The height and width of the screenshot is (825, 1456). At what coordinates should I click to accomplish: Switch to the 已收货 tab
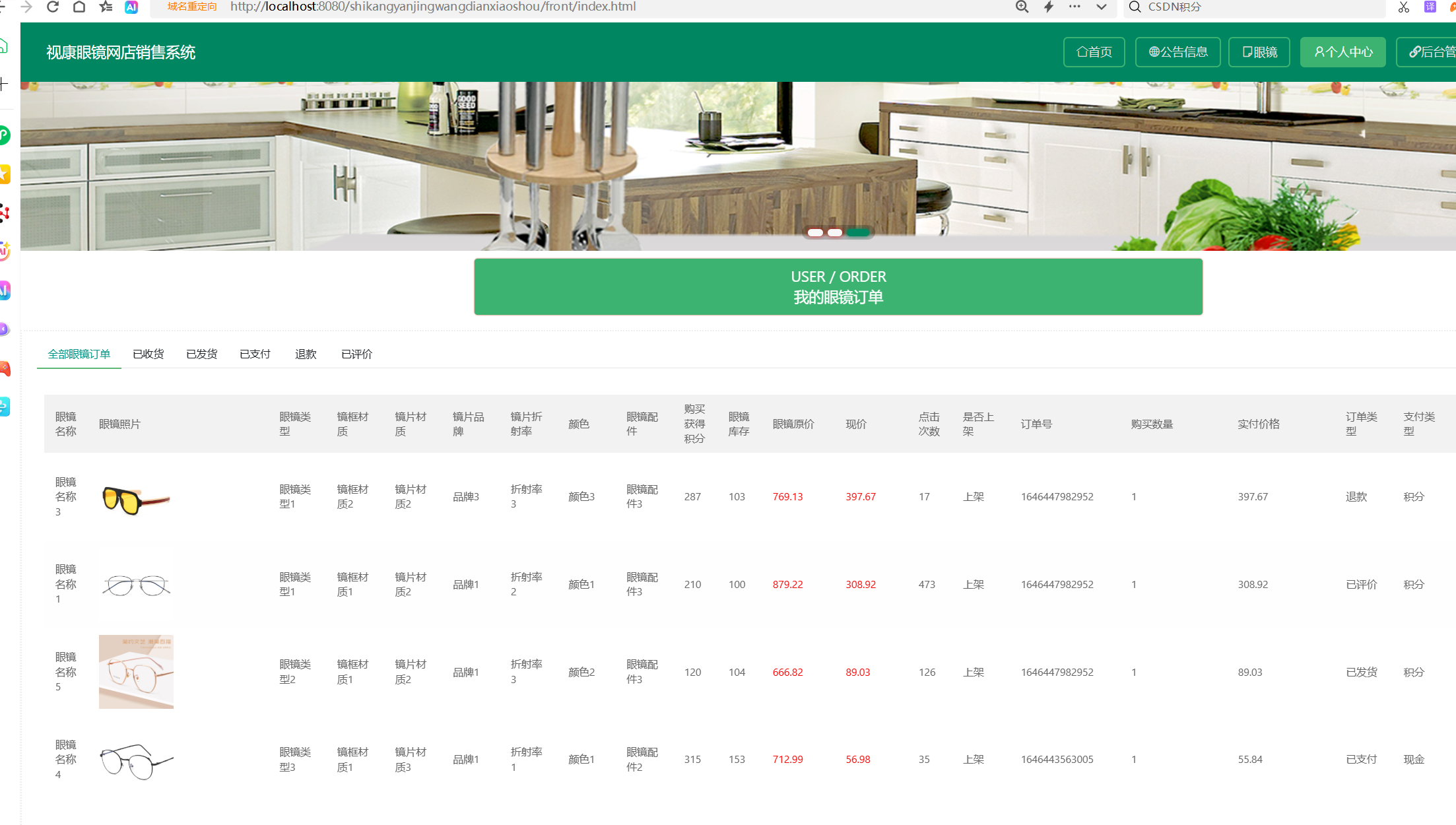tap(148, 354)
